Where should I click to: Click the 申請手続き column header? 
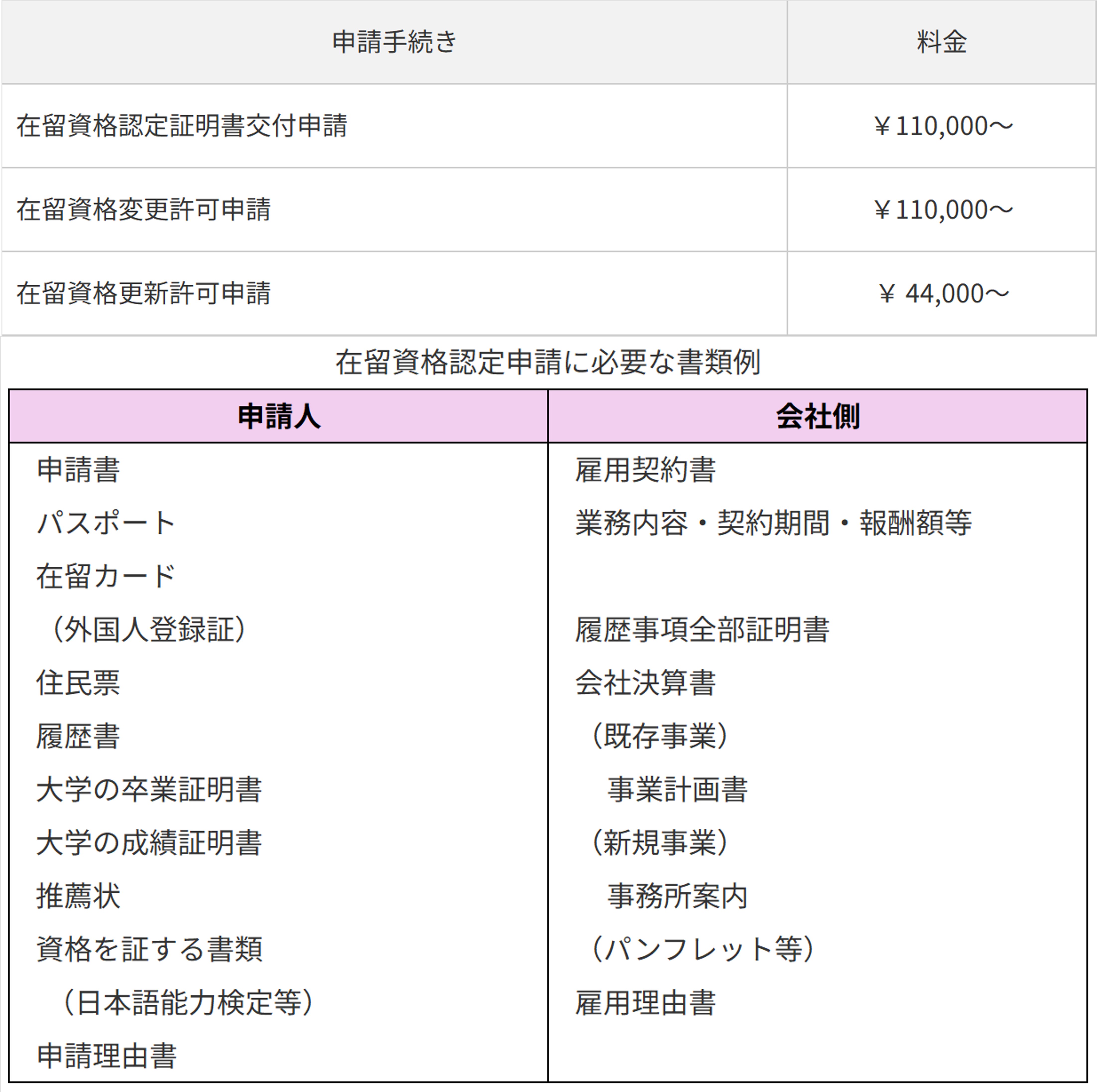(394, 42)
